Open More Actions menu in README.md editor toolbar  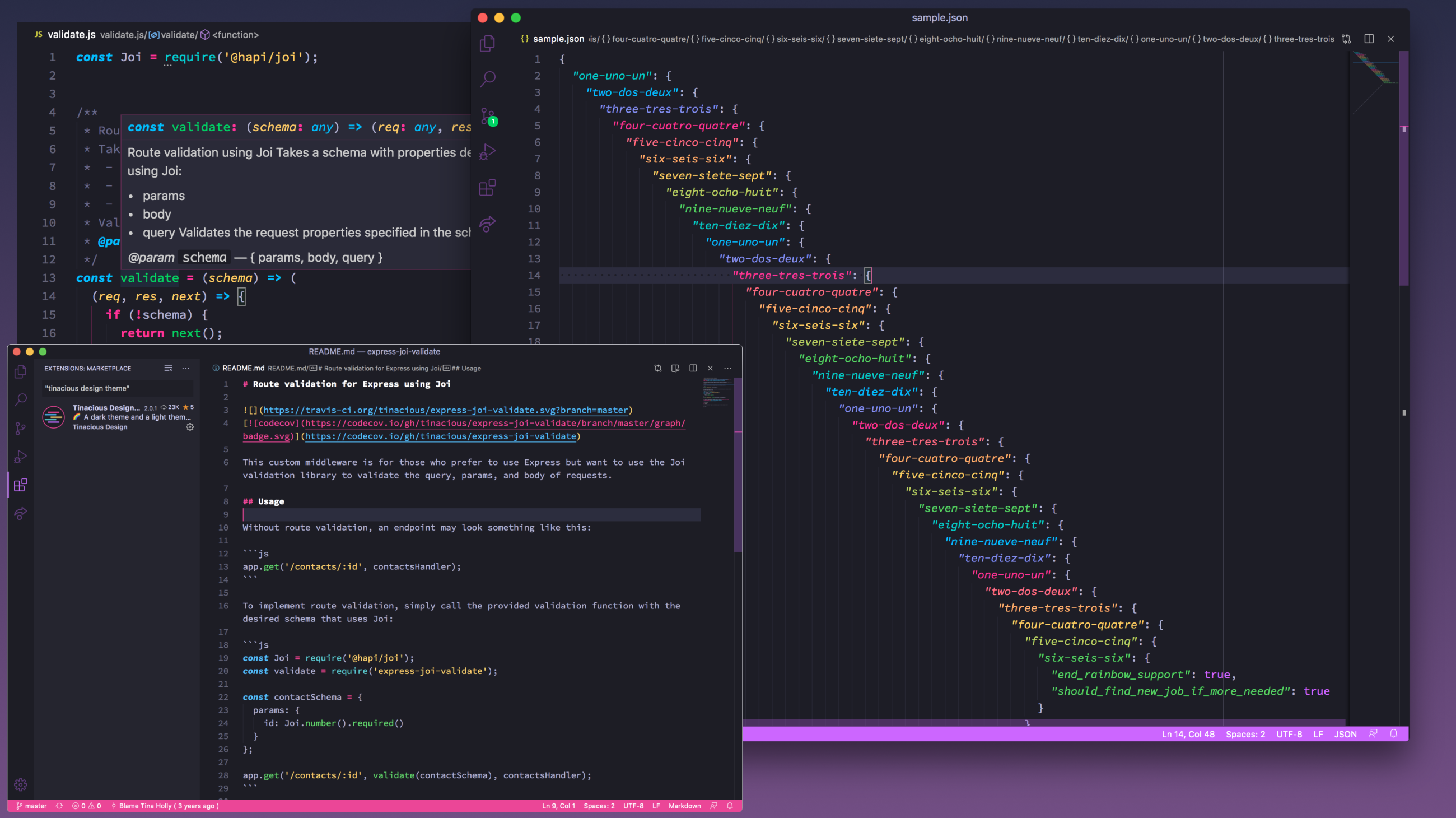pos(728,368)
